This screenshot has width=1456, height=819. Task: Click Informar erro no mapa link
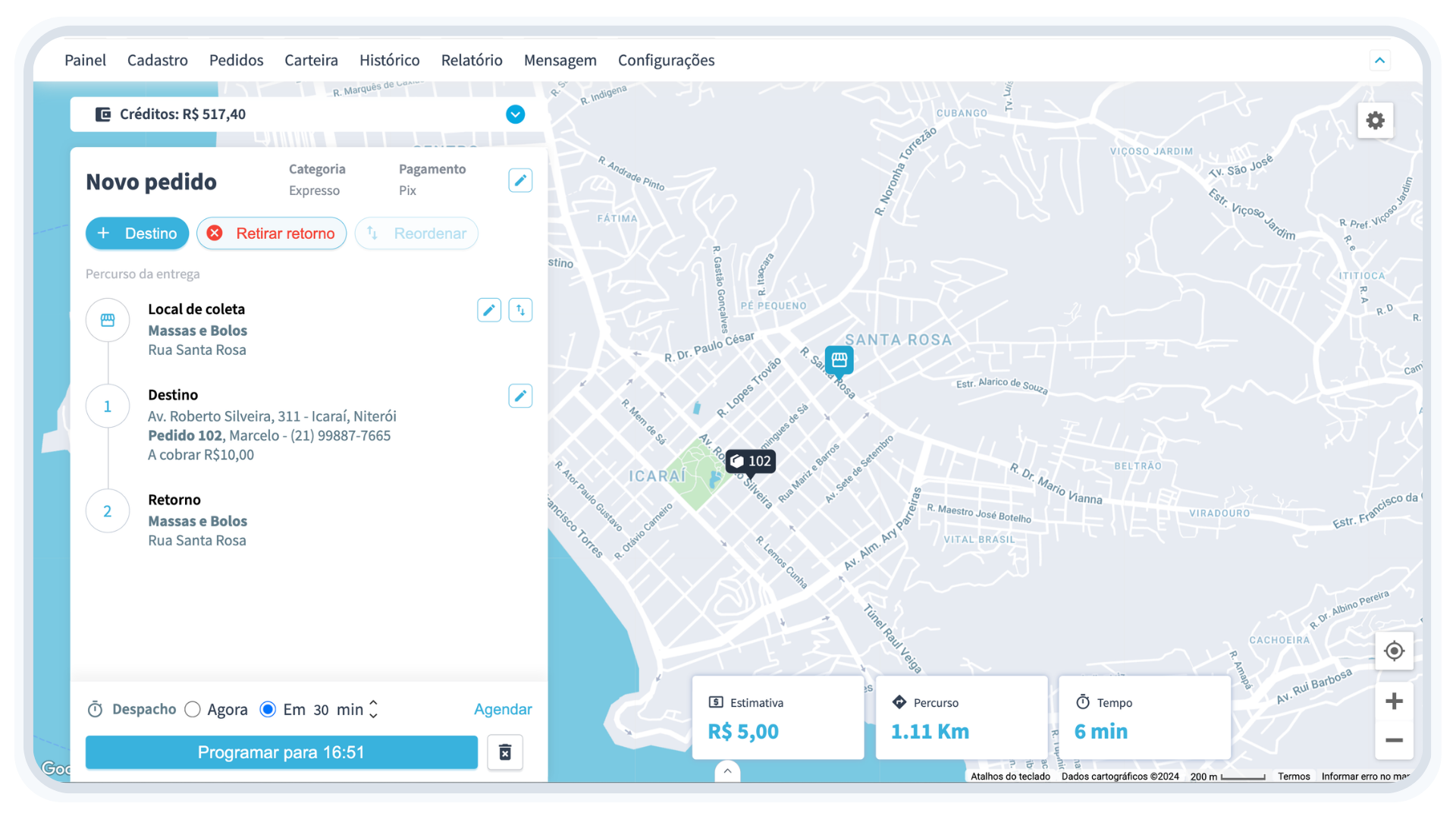click(x=1366, y=777)
